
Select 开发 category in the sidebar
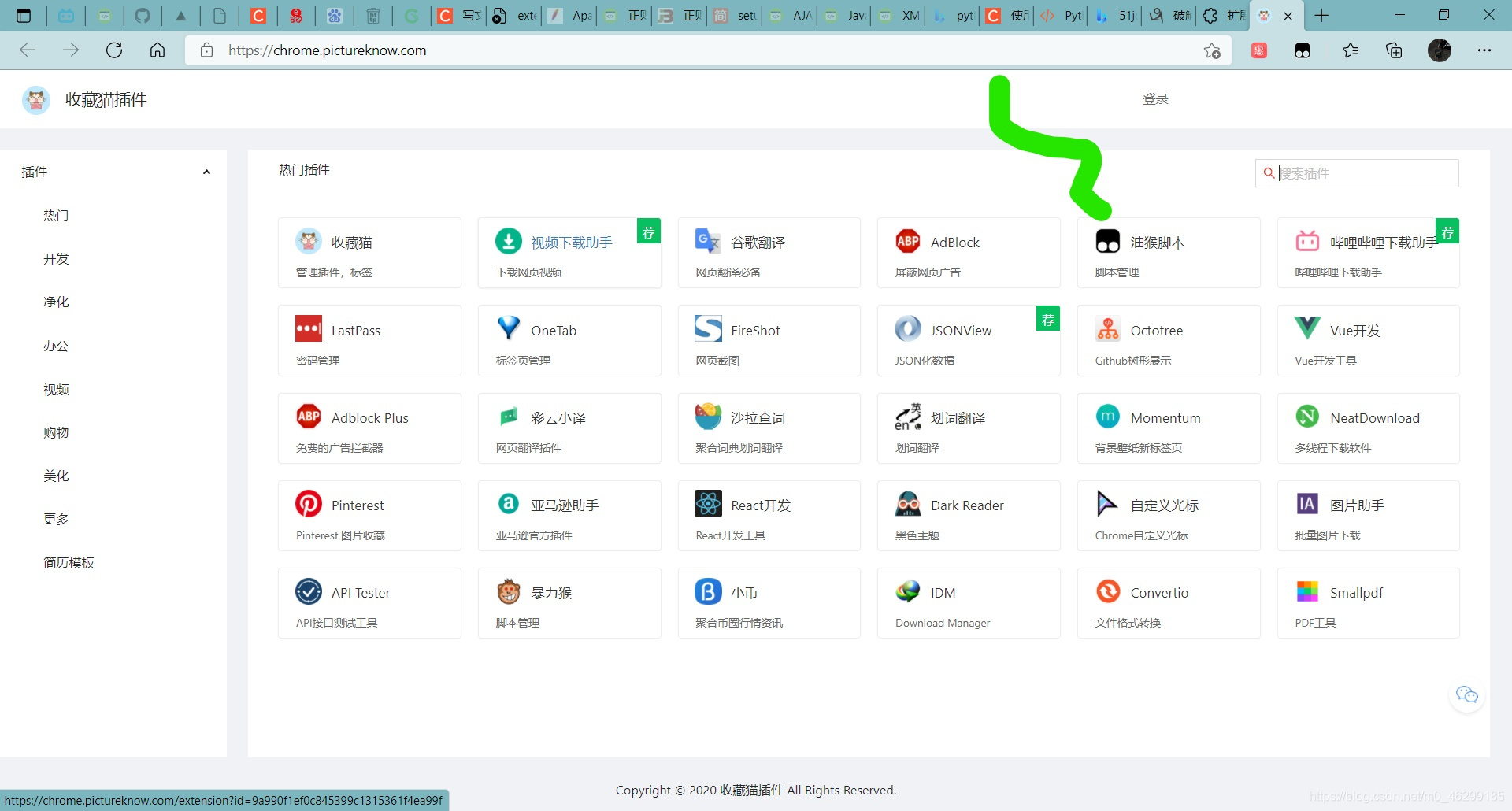point(56,258)
